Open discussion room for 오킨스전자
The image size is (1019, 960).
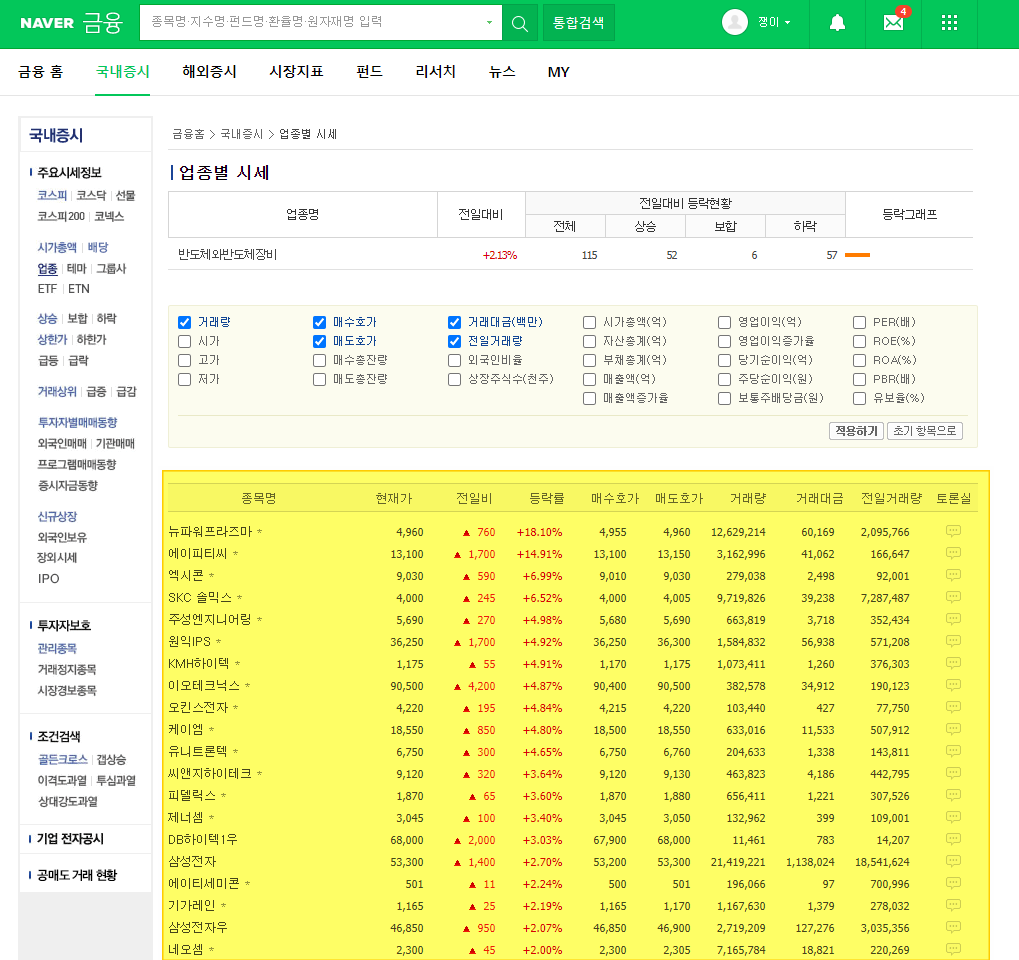click(953, 708)
